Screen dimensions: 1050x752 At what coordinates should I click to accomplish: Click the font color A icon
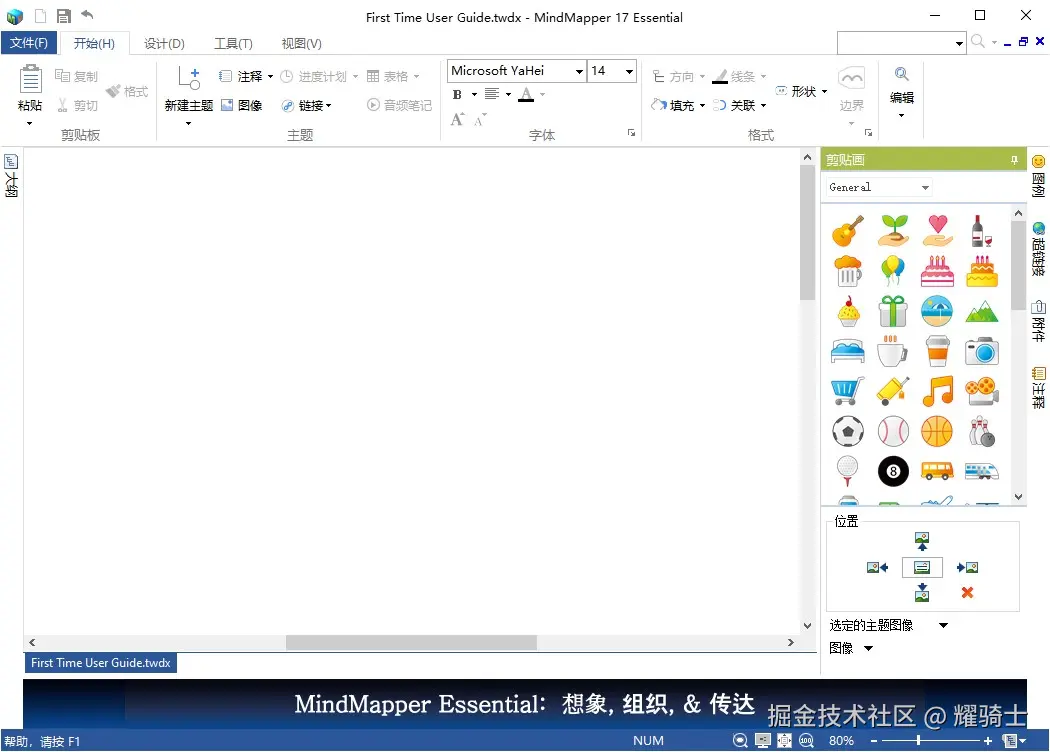coord(526,94)
